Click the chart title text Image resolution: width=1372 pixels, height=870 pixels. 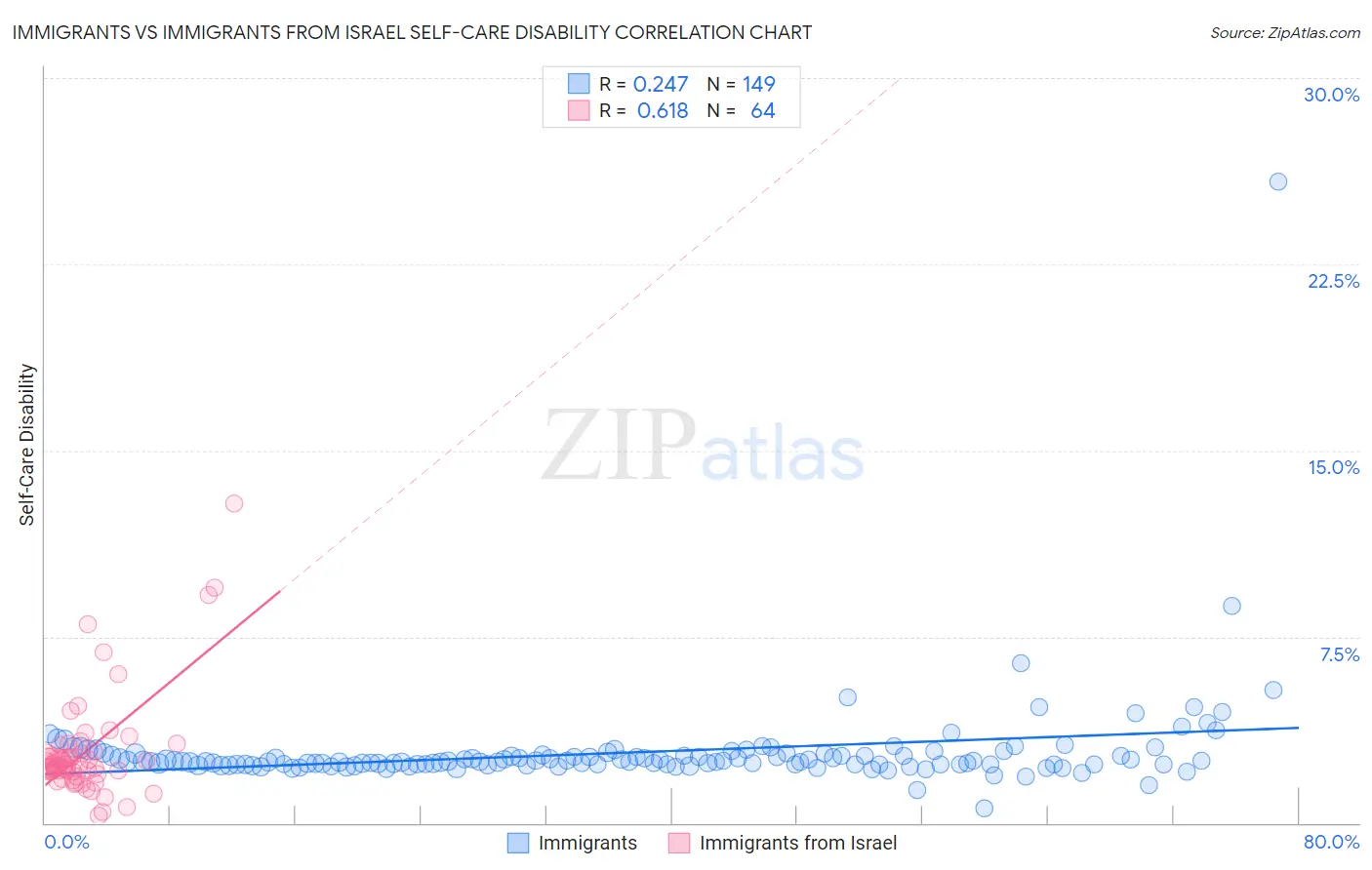[x=412, y=32]
